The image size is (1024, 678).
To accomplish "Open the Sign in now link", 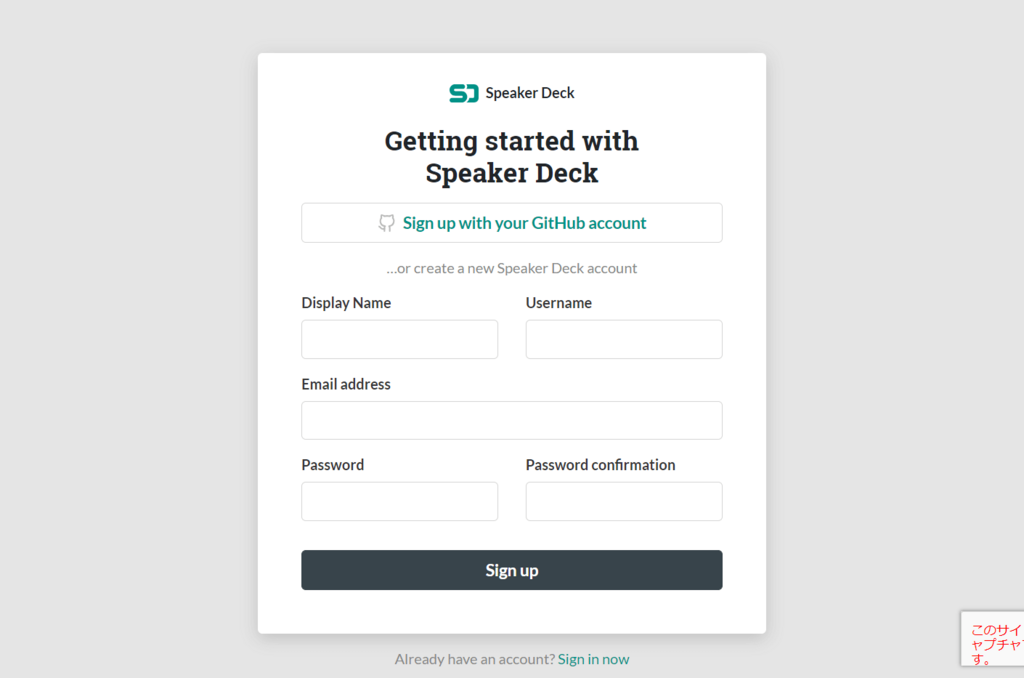I will (x=594, y=659).
